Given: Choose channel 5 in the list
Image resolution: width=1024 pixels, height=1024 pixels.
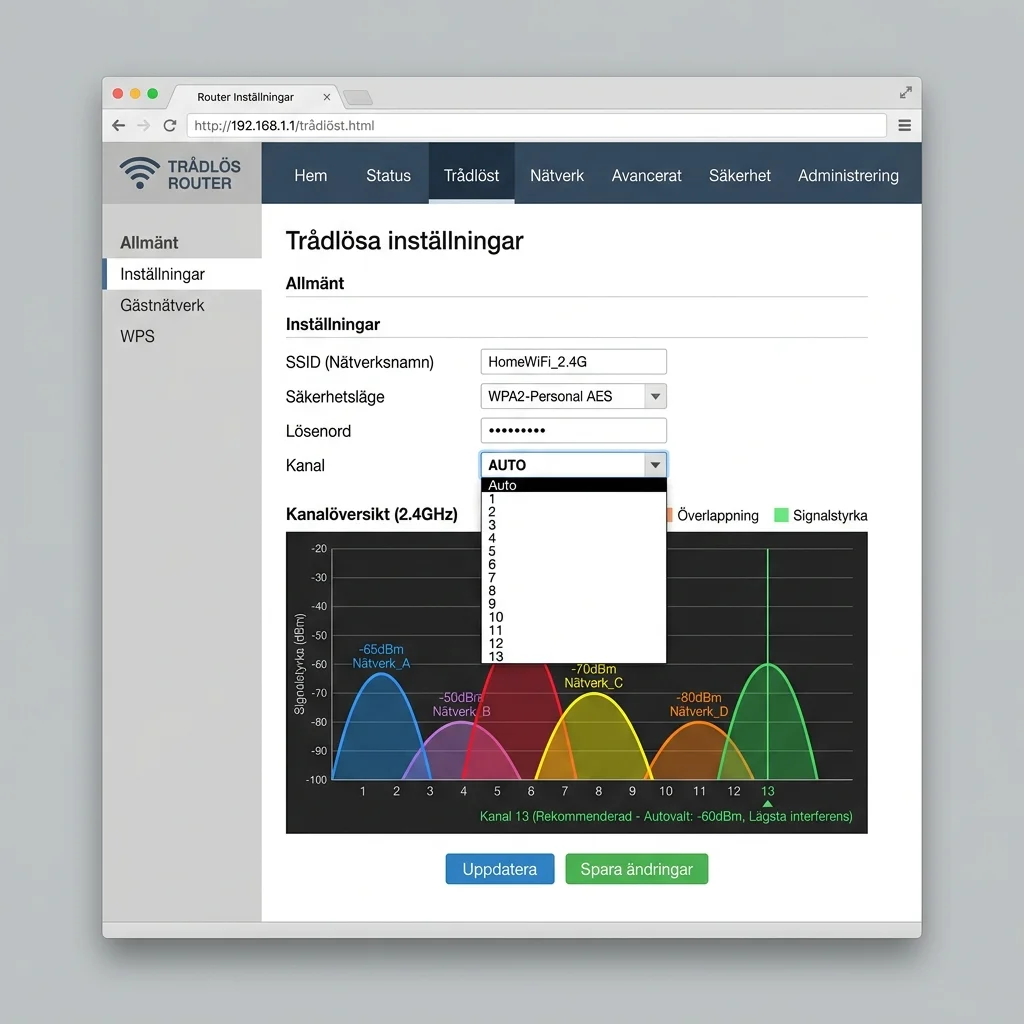Looking at the screenshot, I should click(573, 551).
